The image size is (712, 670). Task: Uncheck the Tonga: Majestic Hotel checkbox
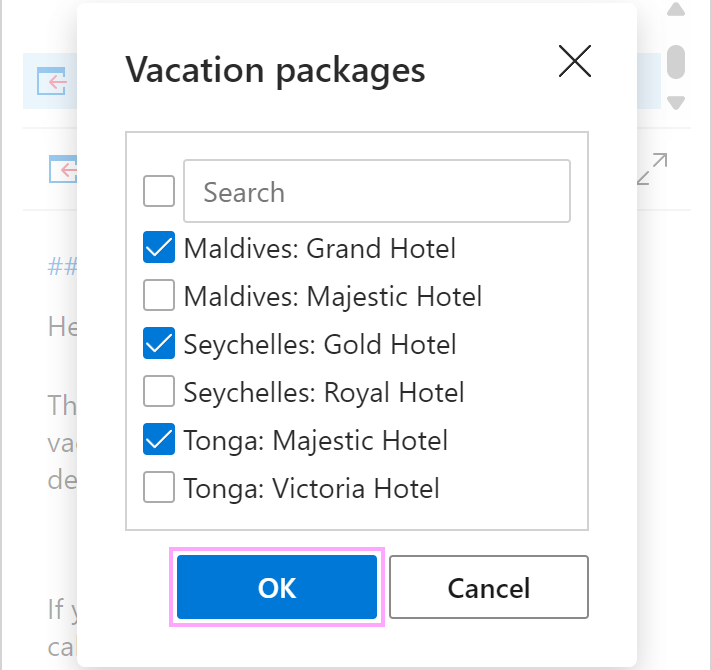[159, 439]
